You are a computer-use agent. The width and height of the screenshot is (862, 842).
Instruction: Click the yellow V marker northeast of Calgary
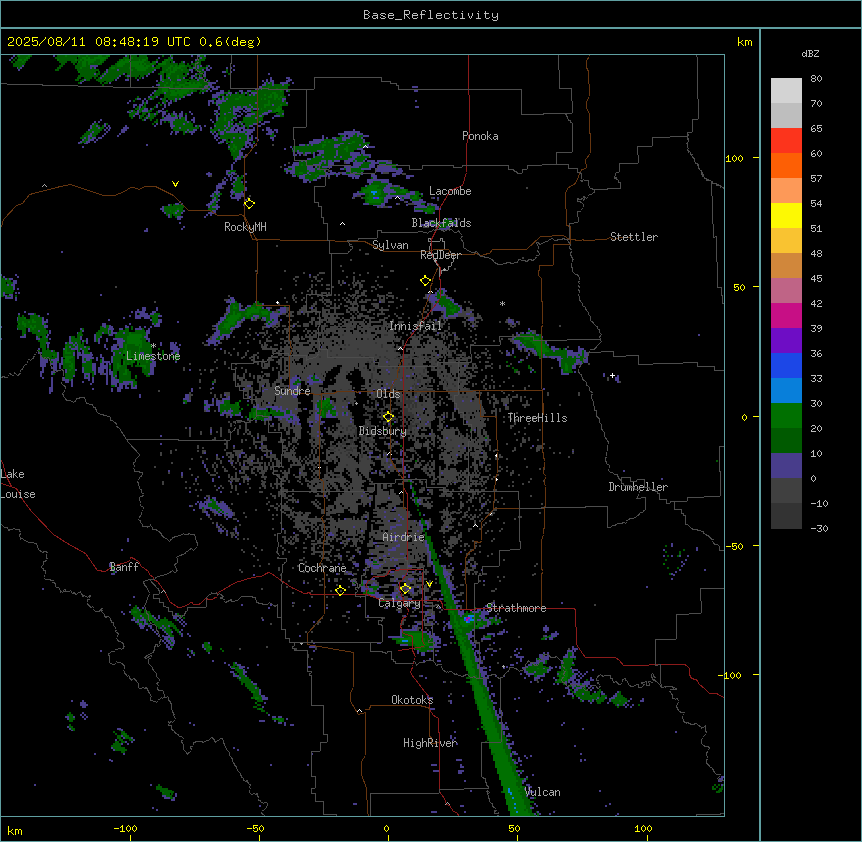click(x=429, y=584)
